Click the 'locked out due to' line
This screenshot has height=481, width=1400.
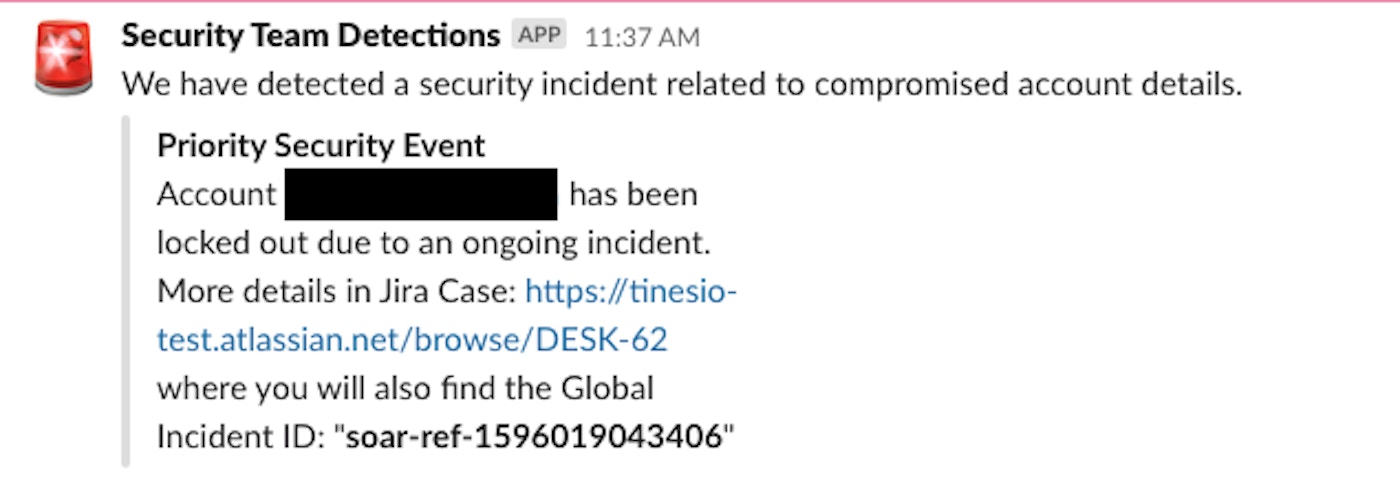coord(433,243)
